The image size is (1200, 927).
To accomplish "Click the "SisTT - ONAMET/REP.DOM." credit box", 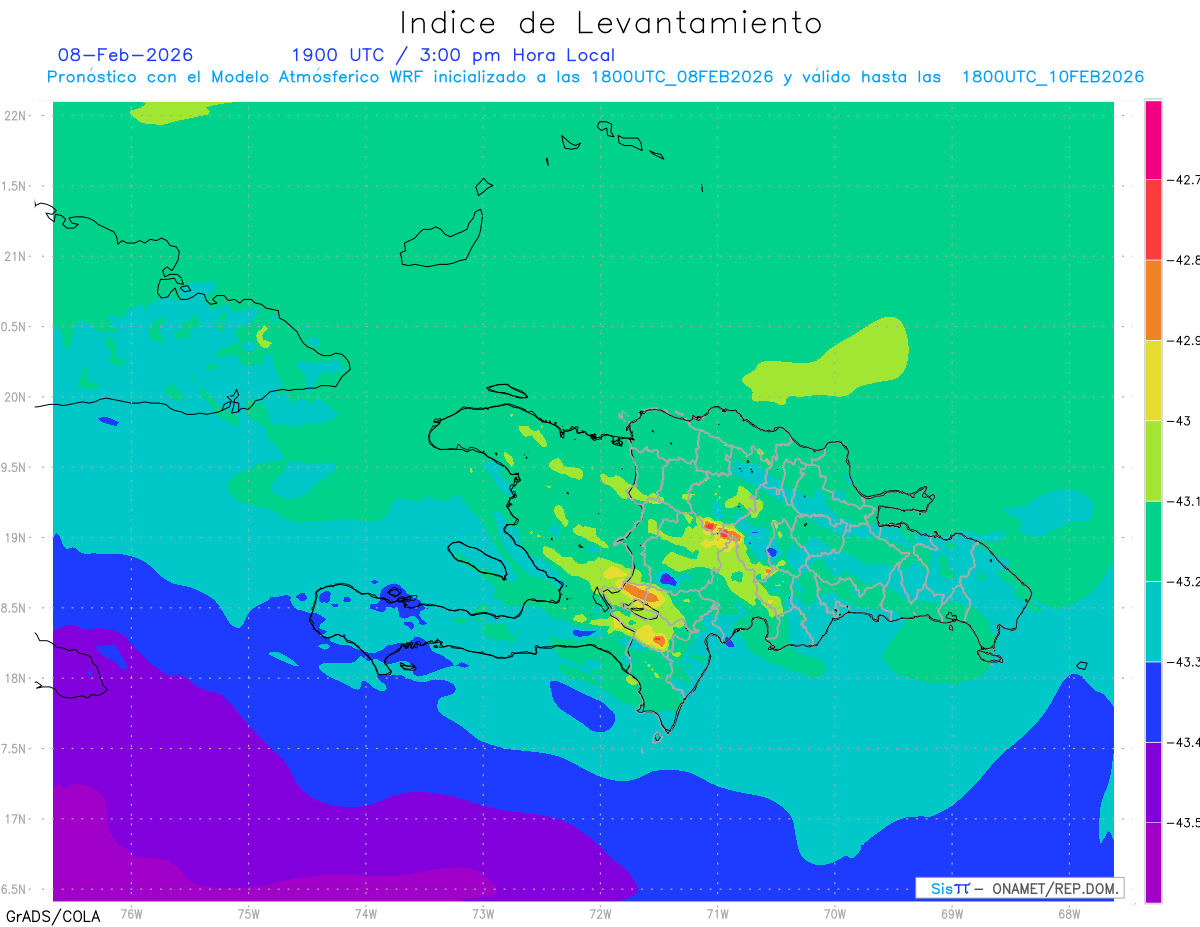I will pos(1019,888).
